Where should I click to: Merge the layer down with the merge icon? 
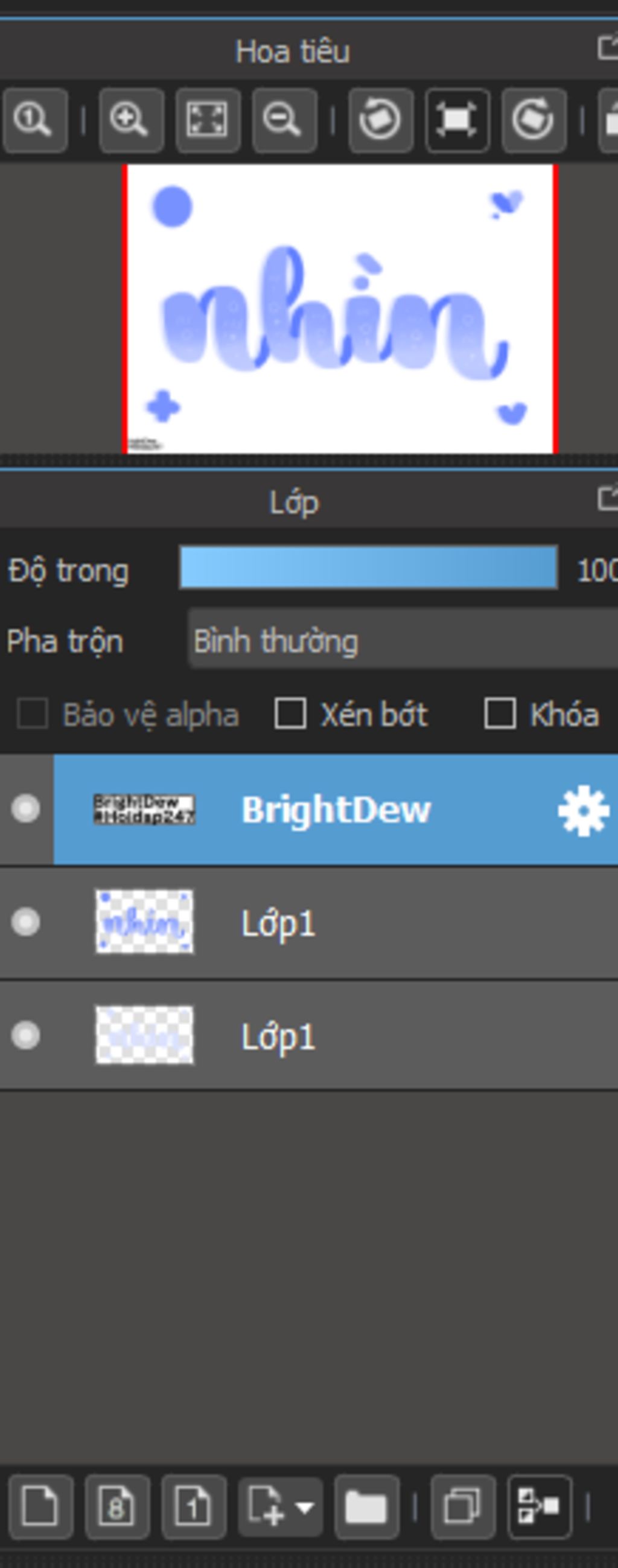tap(540, 1507)
